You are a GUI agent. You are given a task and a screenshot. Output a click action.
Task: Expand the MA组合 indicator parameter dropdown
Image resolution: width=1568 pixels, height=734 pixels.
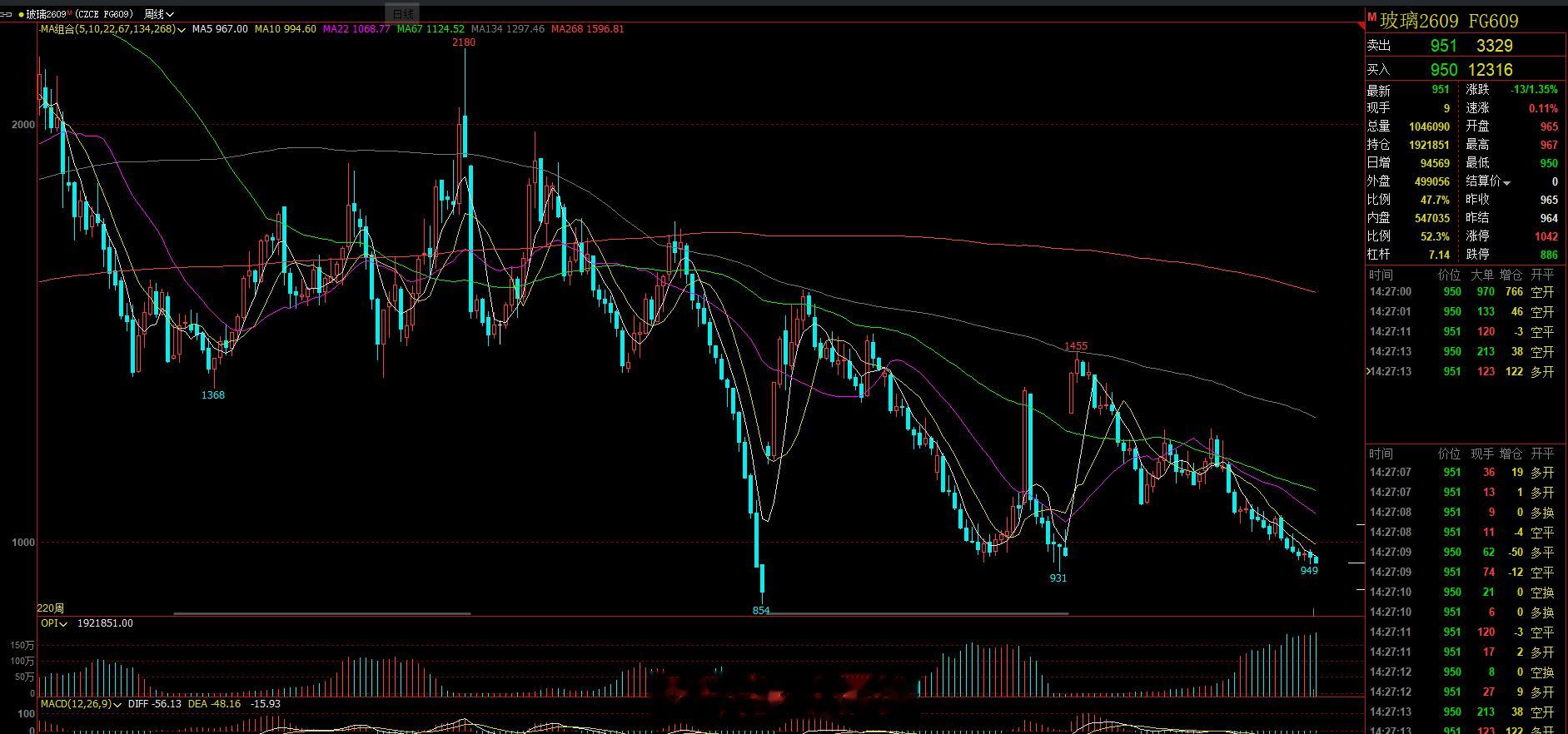pos(182,29)
